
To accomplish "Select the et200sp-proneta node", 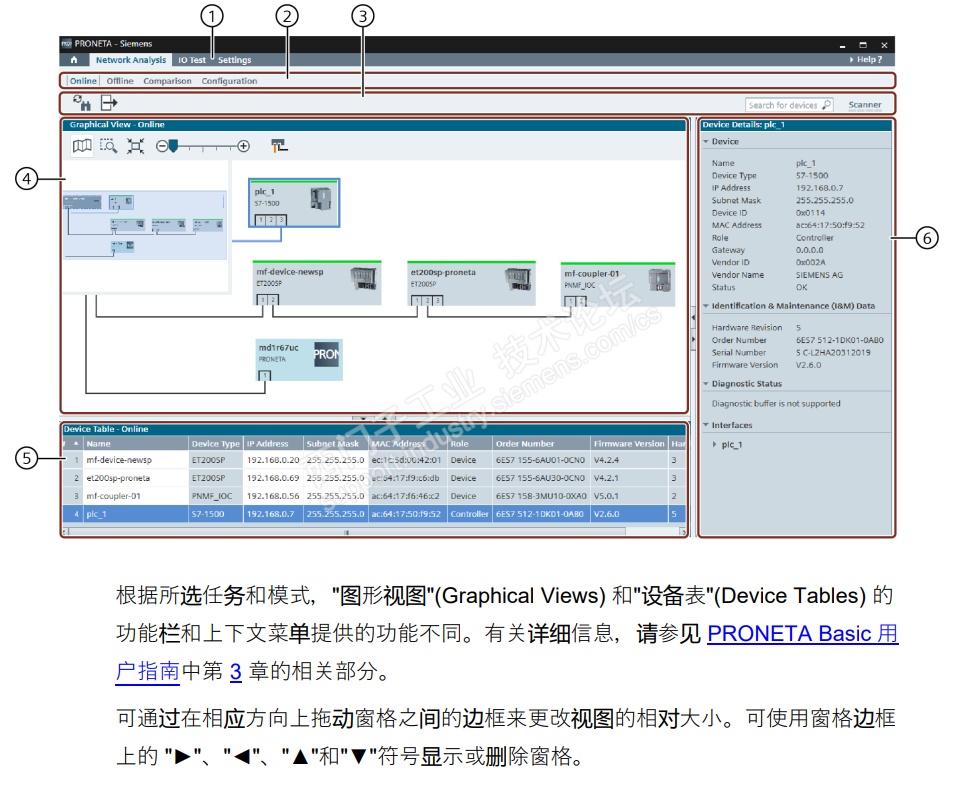I will click(471, 283).
